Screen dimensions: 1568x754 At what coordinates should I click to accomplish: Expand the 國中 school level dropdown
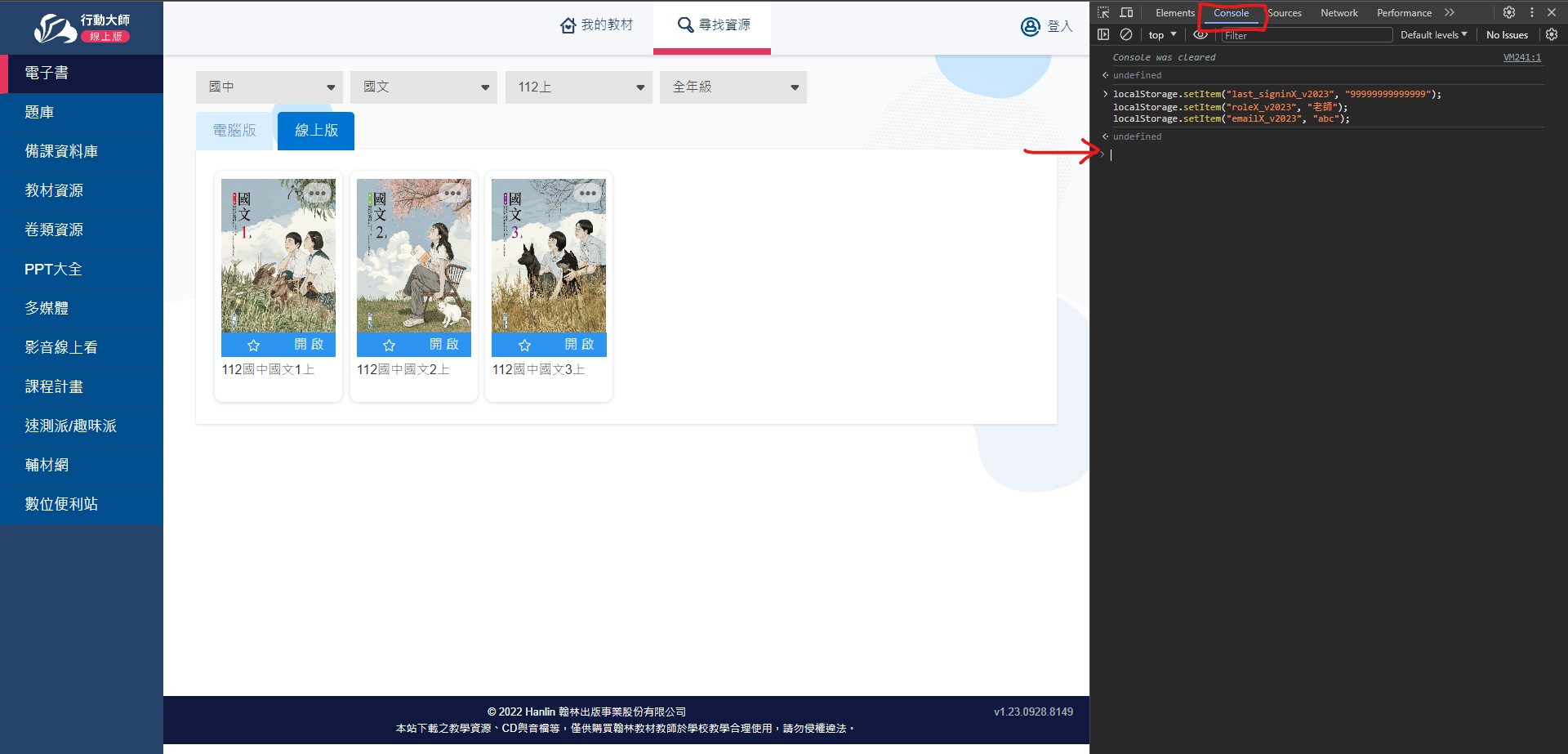(x=269, y=87)
